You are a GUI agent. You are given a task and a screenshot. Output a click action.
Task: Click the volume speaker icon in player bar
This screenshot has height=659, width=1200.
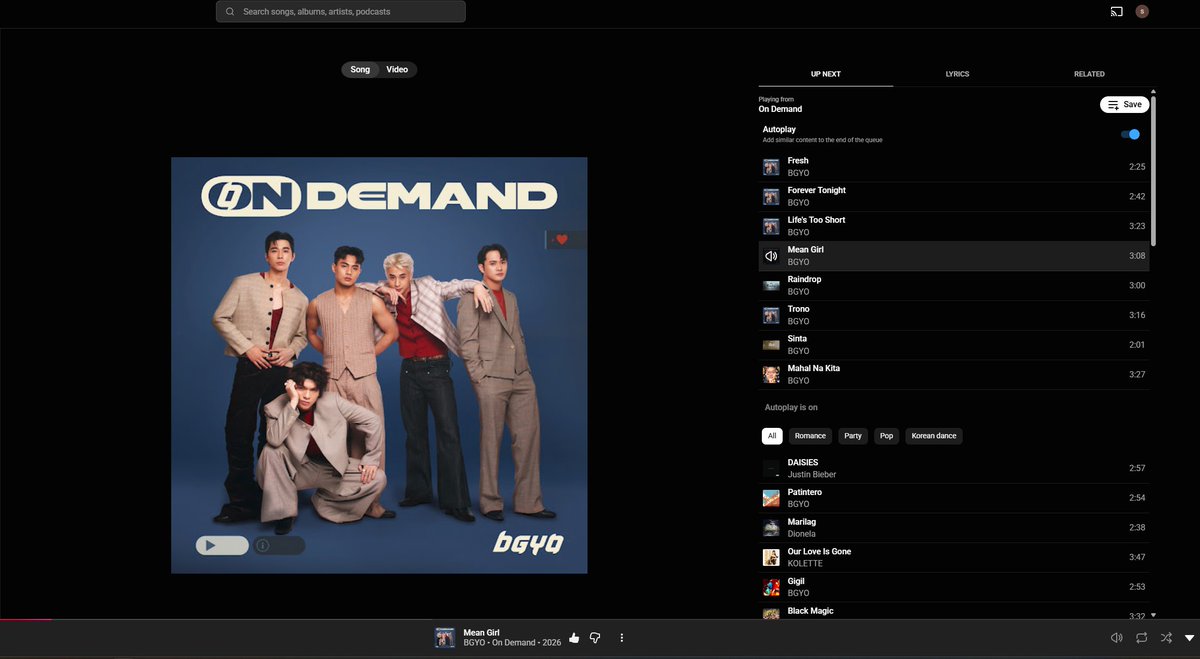point(1117,638)
